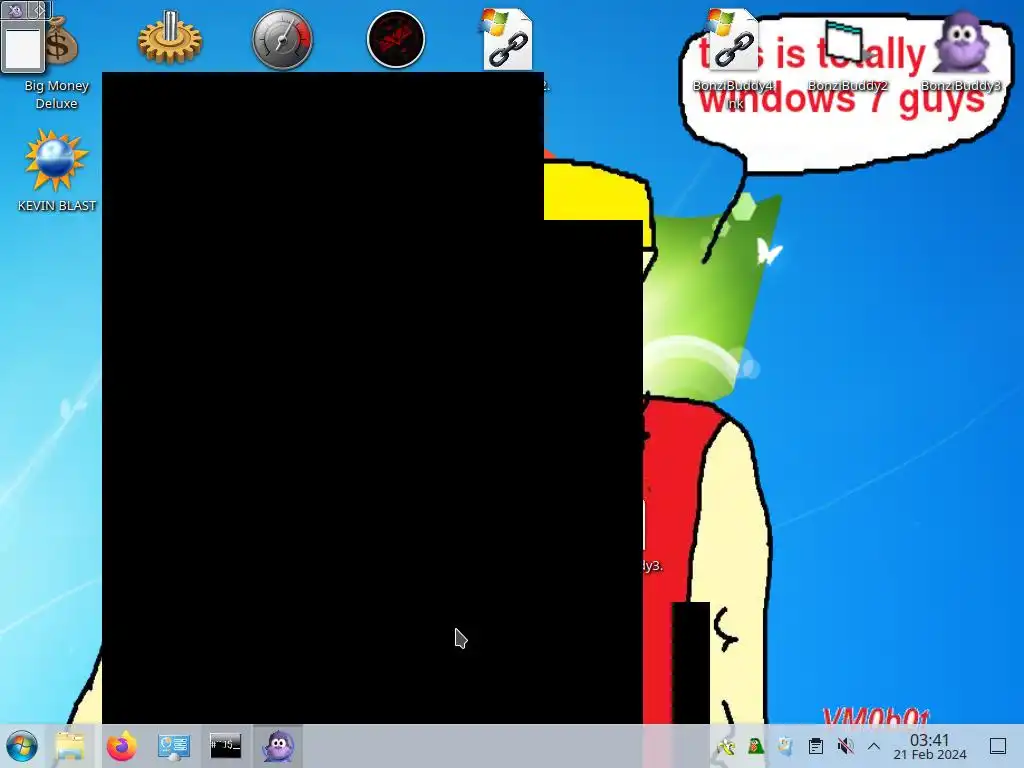
Task: Click the light blue document tray icon
Action: click(x=786, y=746)
